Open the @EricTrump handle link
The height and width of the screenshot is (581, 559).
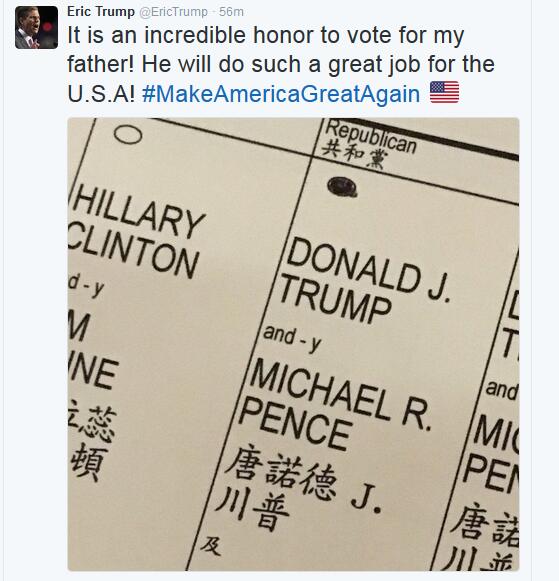point(173,12)
